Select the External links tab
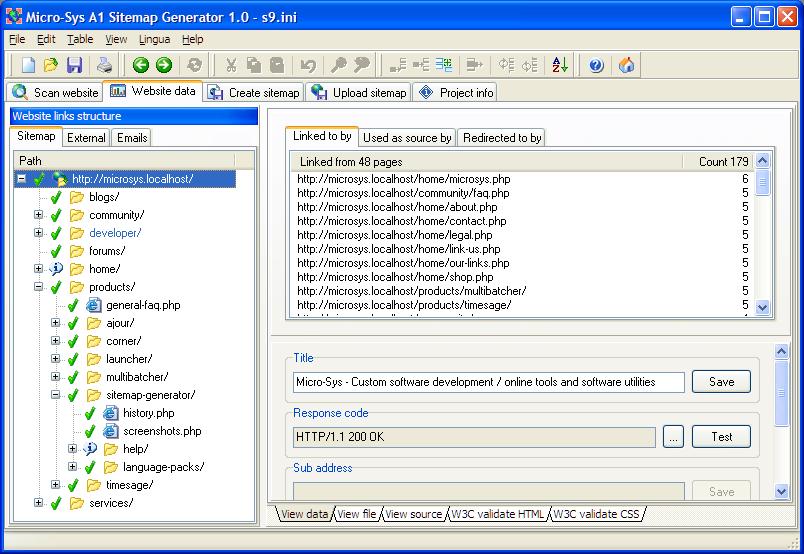Viewport: 804px width, 554px height. [x=86, y=137]
